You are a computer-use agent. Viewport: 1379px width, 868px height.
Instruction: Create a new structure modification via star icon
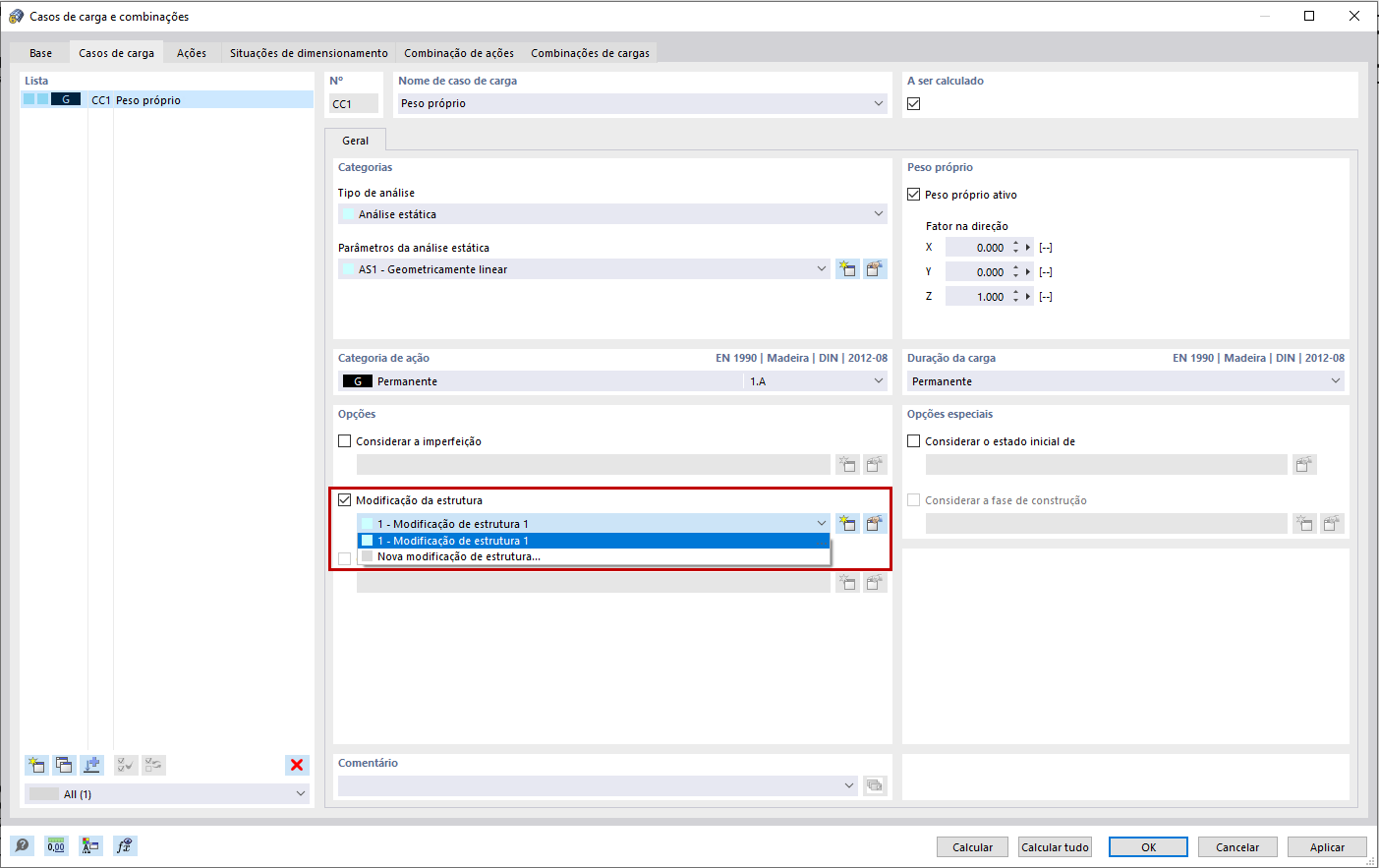coord(847,523)
